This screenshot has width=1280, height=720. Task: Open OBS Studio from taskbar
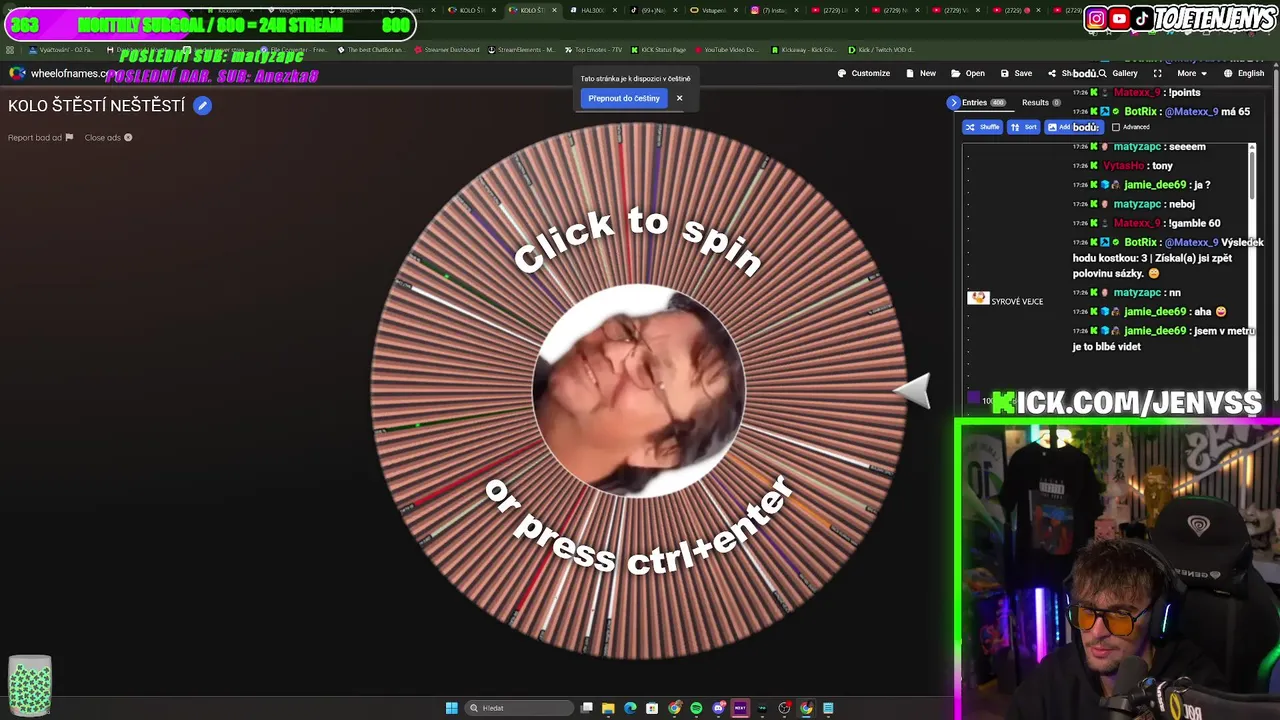[784, 708]
